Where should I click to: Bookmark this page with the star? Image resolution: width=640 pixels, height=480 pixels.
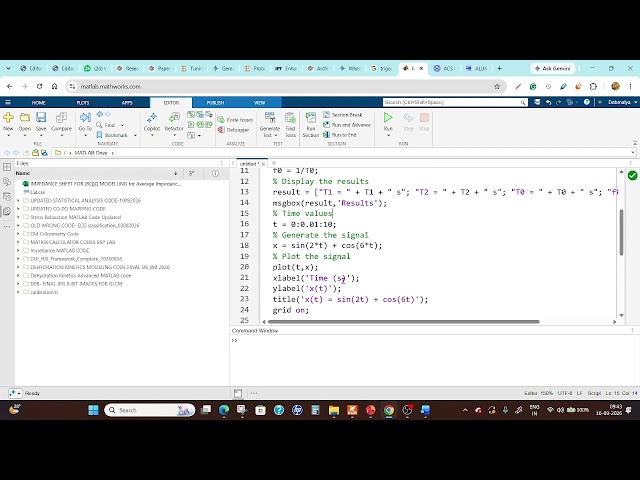coord(497,87)
